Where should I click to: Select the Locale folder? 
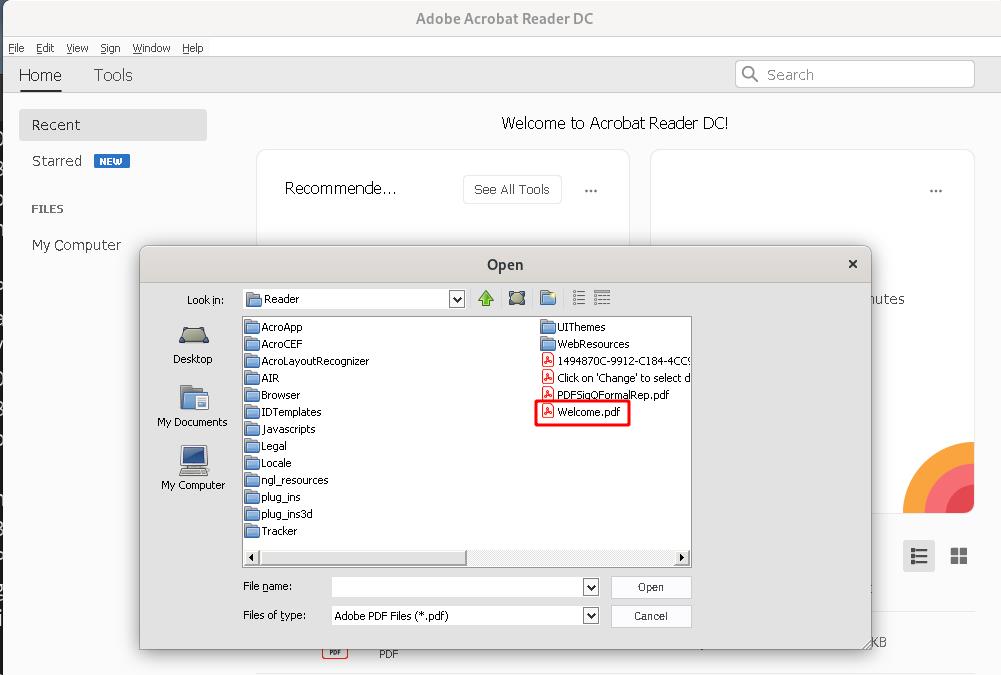point(268,463)
